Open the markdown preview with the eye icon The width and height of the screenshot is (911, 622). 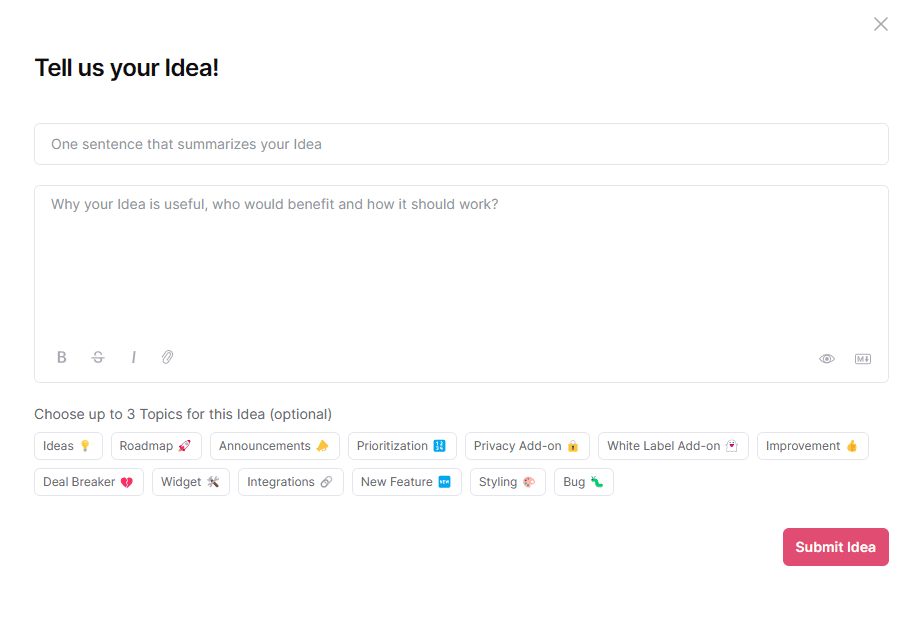click(x=827, y=358)
